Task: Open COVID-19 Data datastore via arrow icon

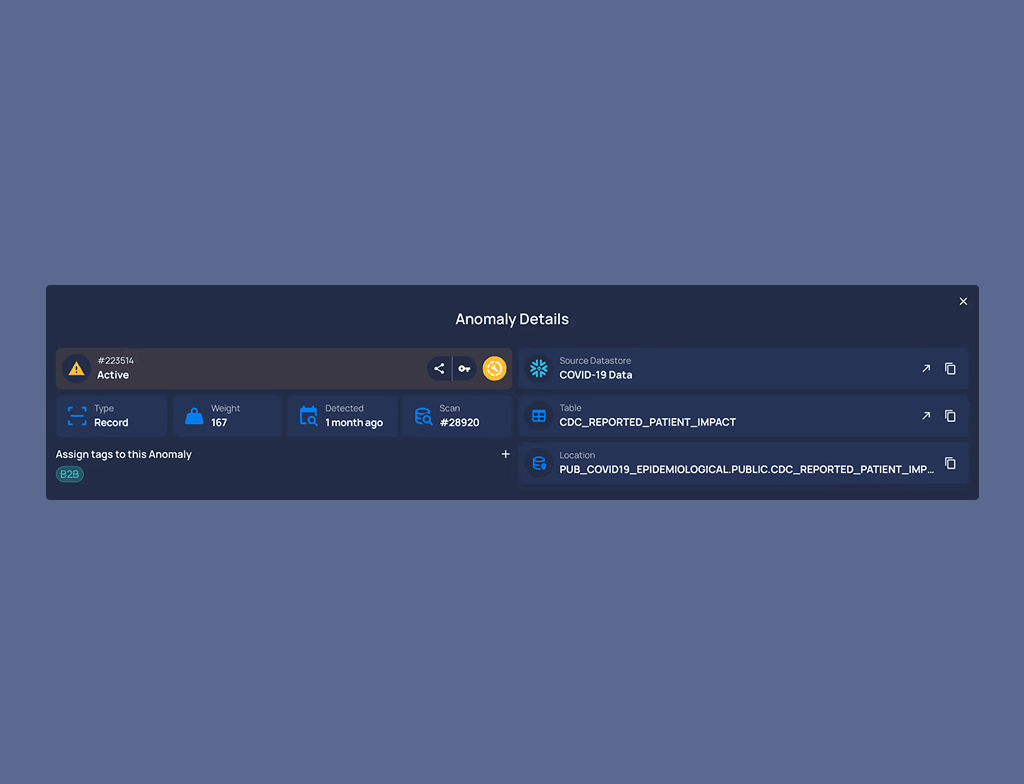Action: (x=926, y=368)
